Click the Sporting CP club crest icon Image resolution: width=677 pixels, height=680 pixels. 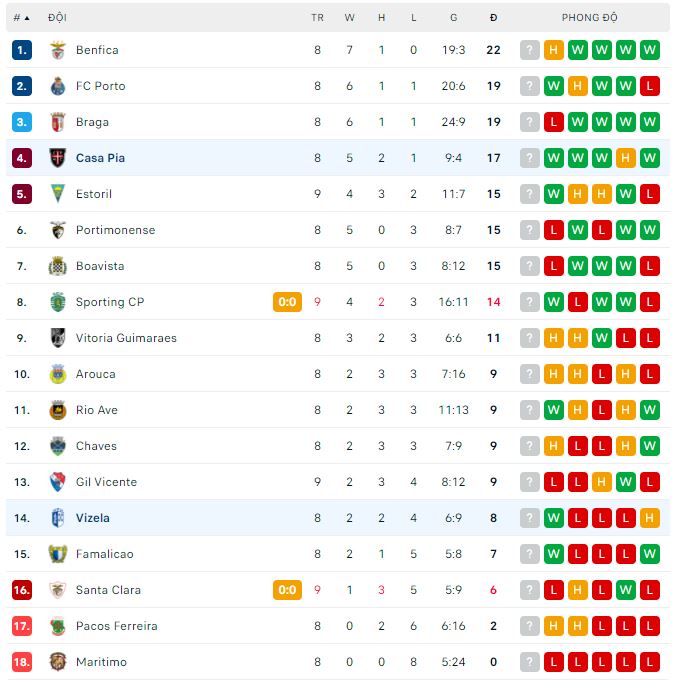57,302
